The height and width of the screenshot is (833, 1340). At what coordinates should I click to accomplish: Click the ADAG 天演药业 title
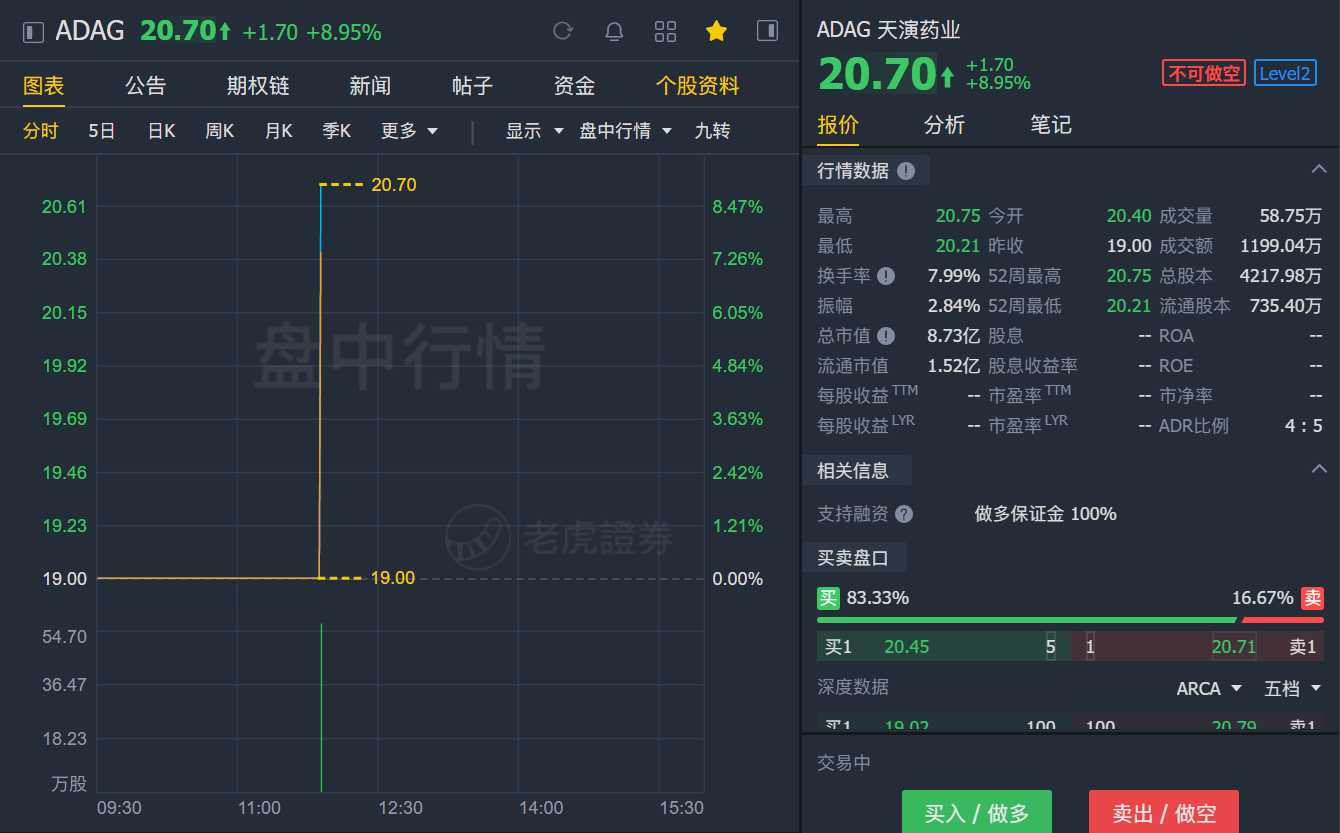(889, 30)
